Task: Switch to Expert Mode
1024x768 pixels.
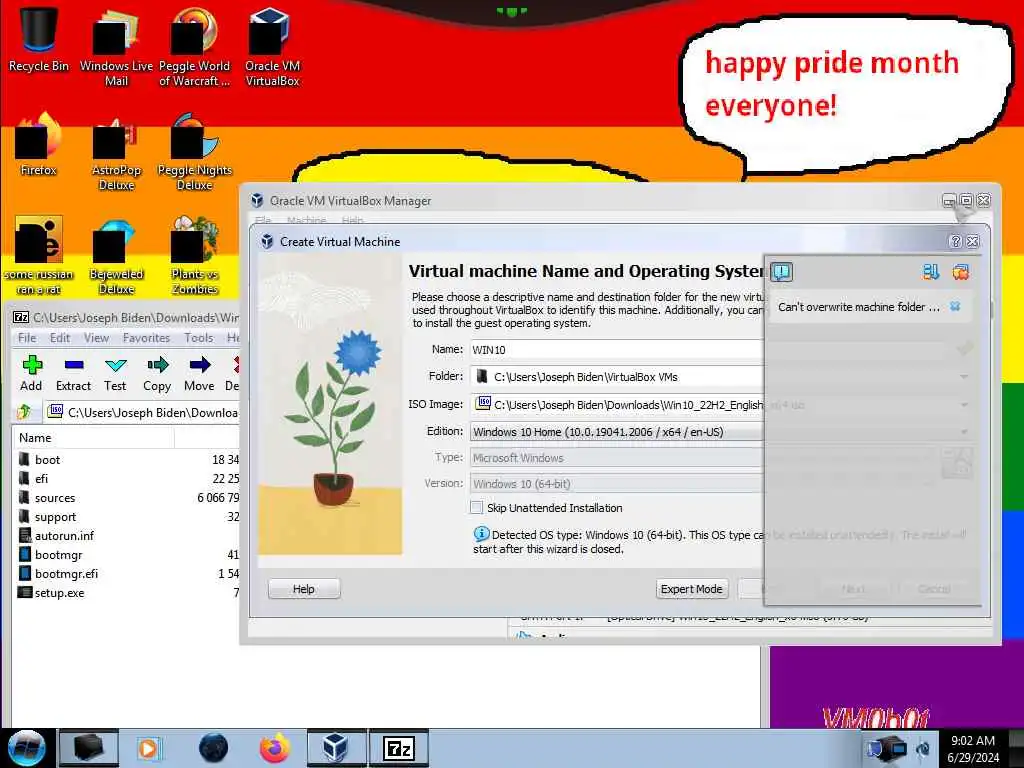Action: point(691,589)
